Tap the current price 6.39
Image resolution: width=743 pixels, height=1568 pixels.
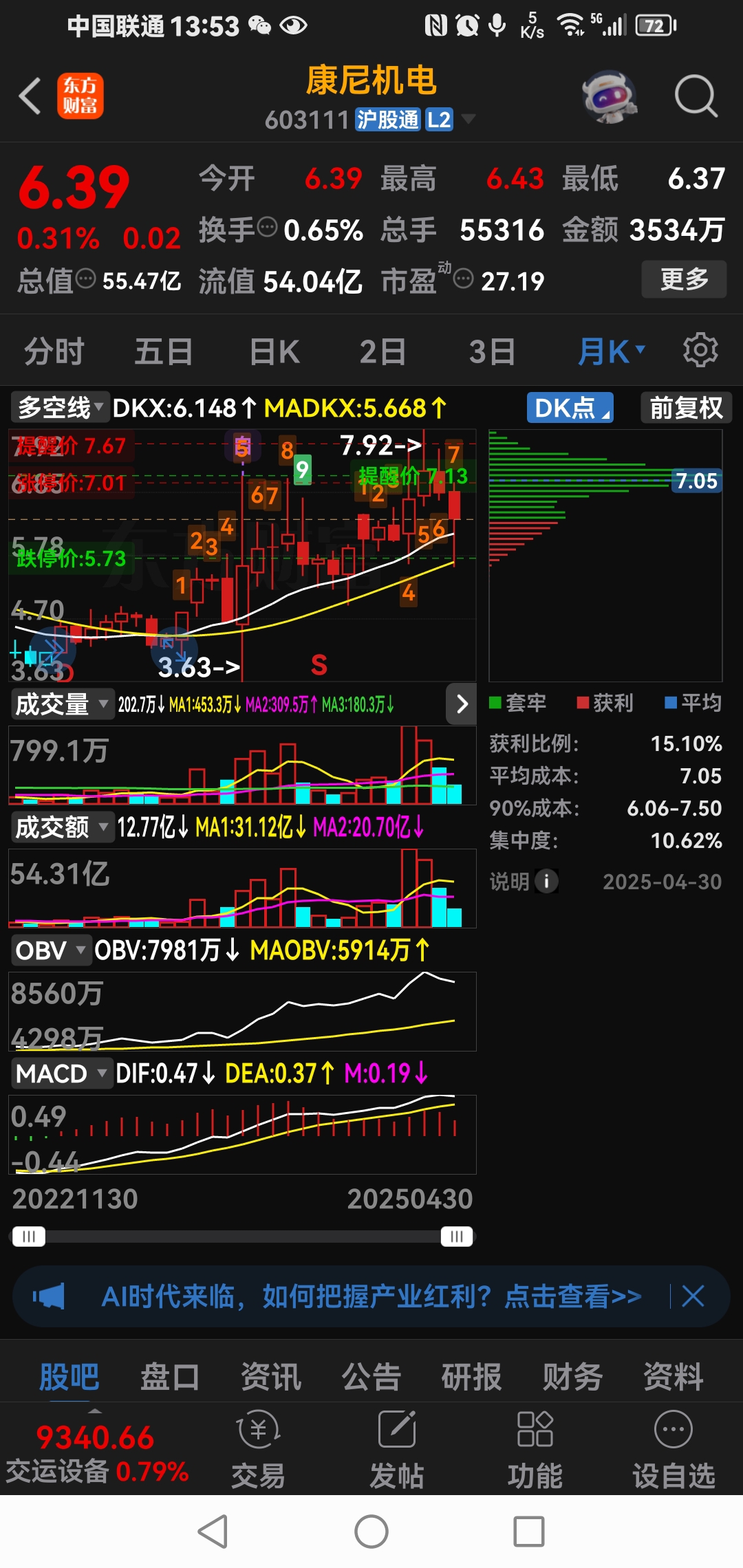pos(74,187)
